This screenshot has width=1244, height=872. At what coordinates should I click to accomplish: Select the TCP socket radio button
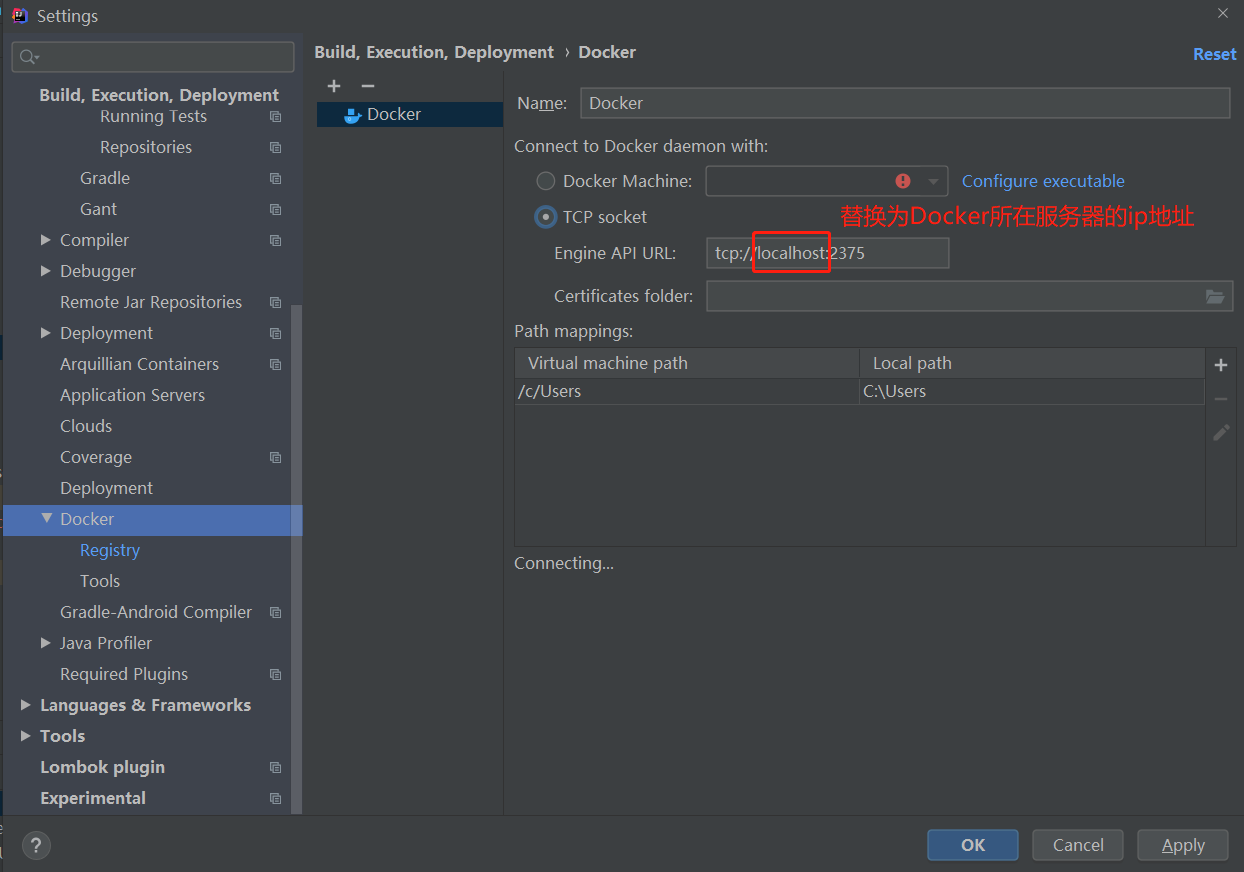click(x=546, y=217)
